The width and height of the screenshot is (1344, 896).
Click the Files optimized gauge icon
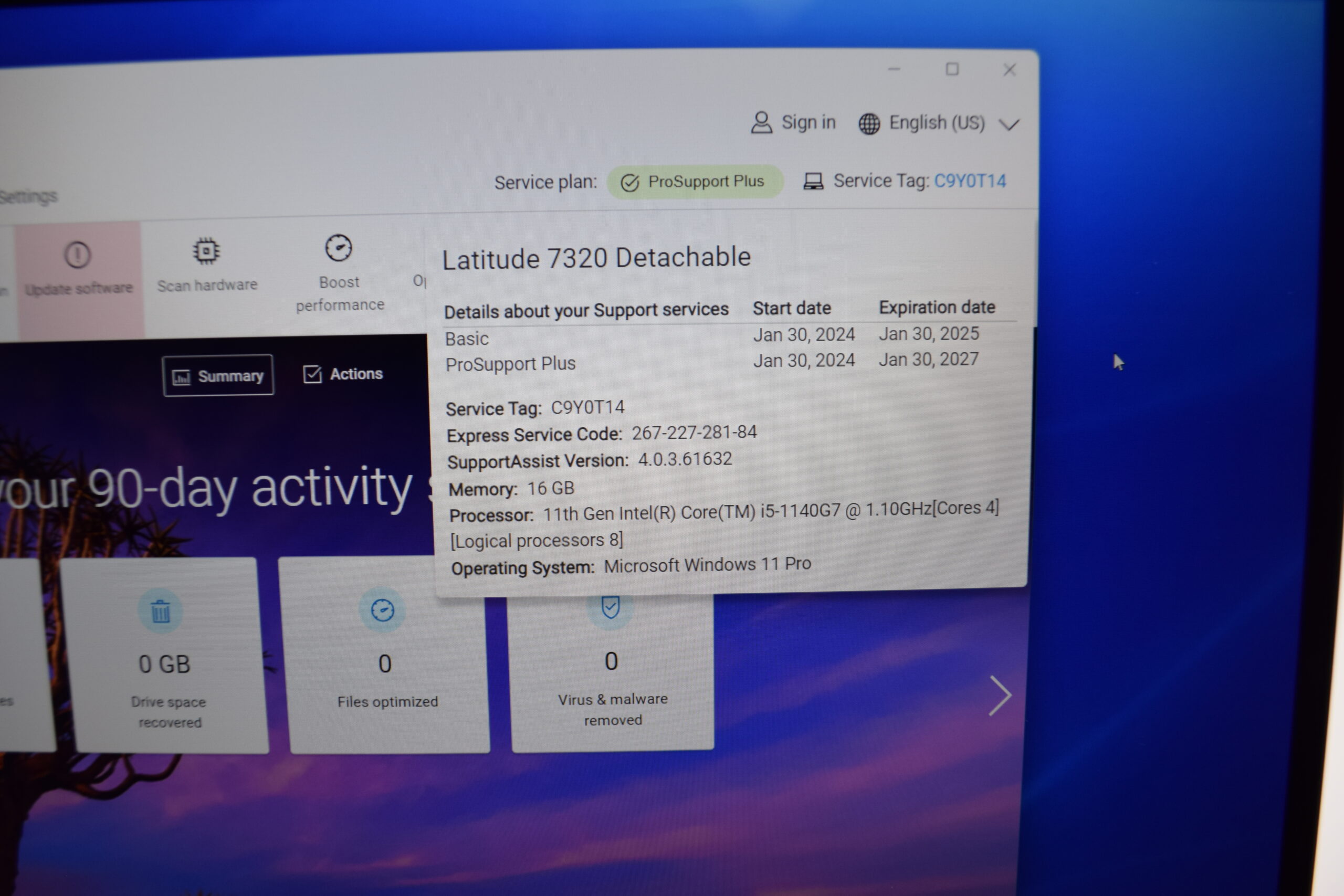382,610
